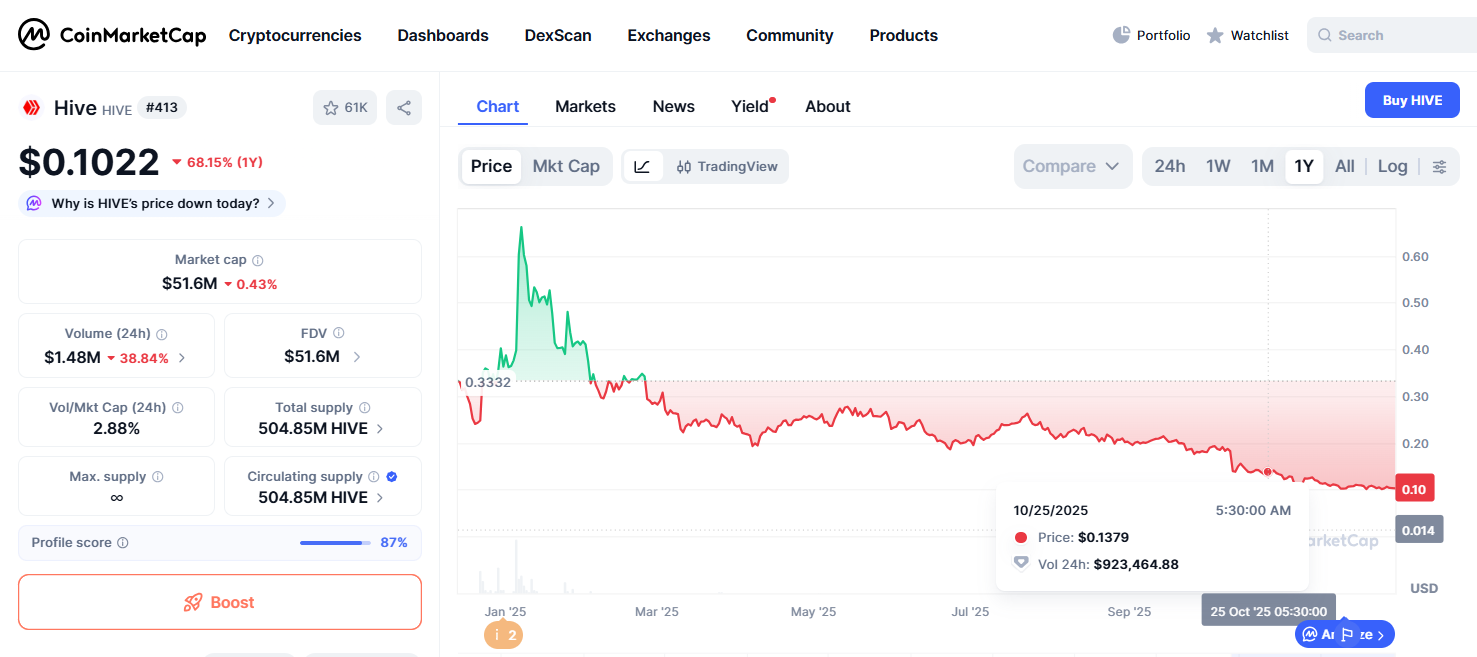Expand the Total supply details chevron
Screen dimensions: 1477x657
click(x=380, y=429)
